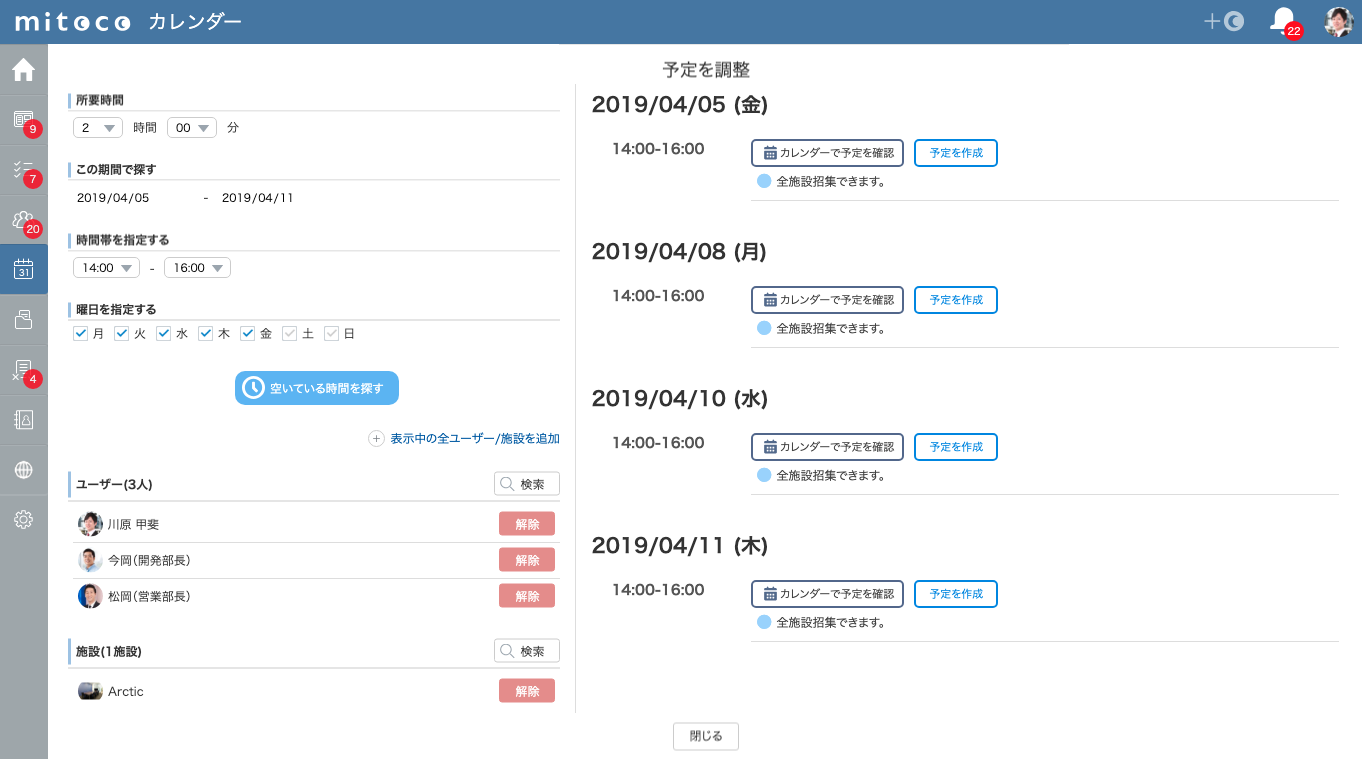Click the start date field 2019/04/05
This screenshot has height=759, width=1362.
pyautogui.click(x=113, y=198)
